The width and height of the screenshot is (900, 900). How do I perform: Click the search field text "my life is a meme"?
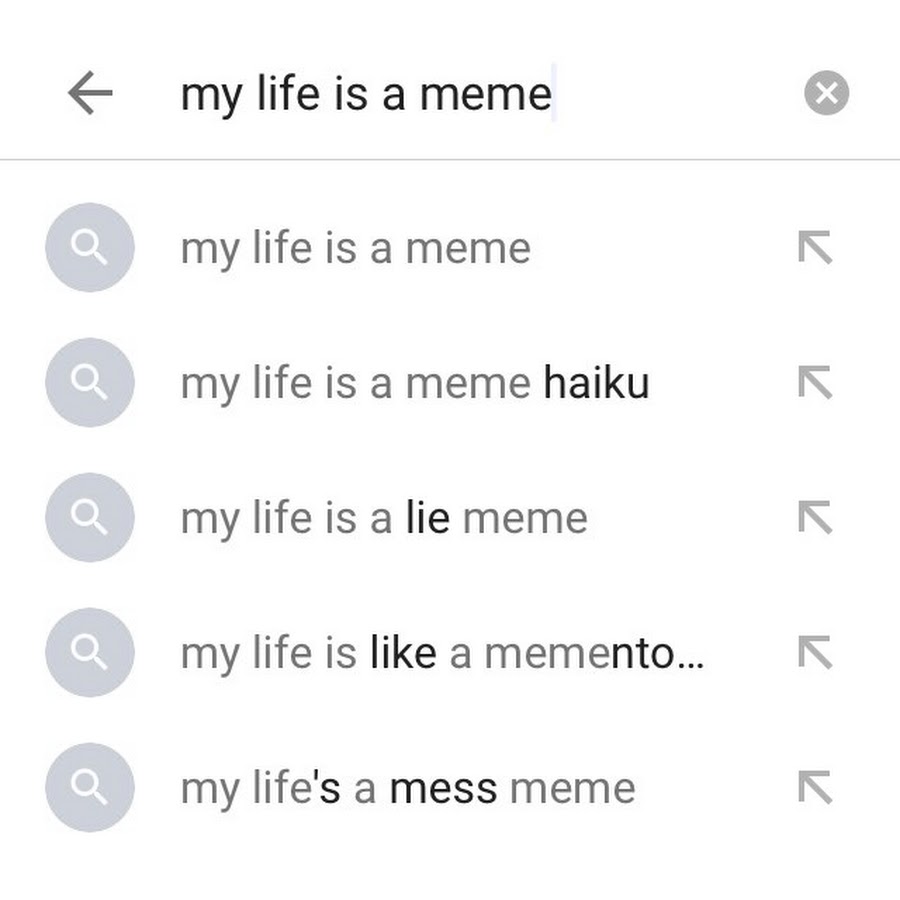point(366,94)
